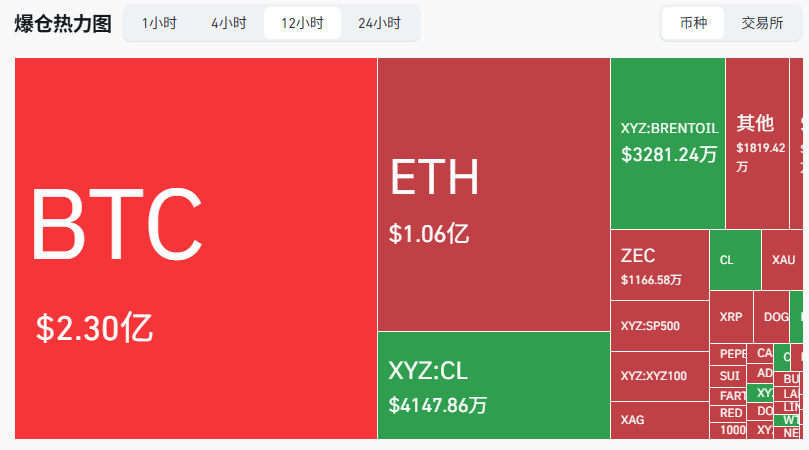Open the 其他 (others) tile
The width and height of the screenshot is (809, 450).
click(756, 143)
